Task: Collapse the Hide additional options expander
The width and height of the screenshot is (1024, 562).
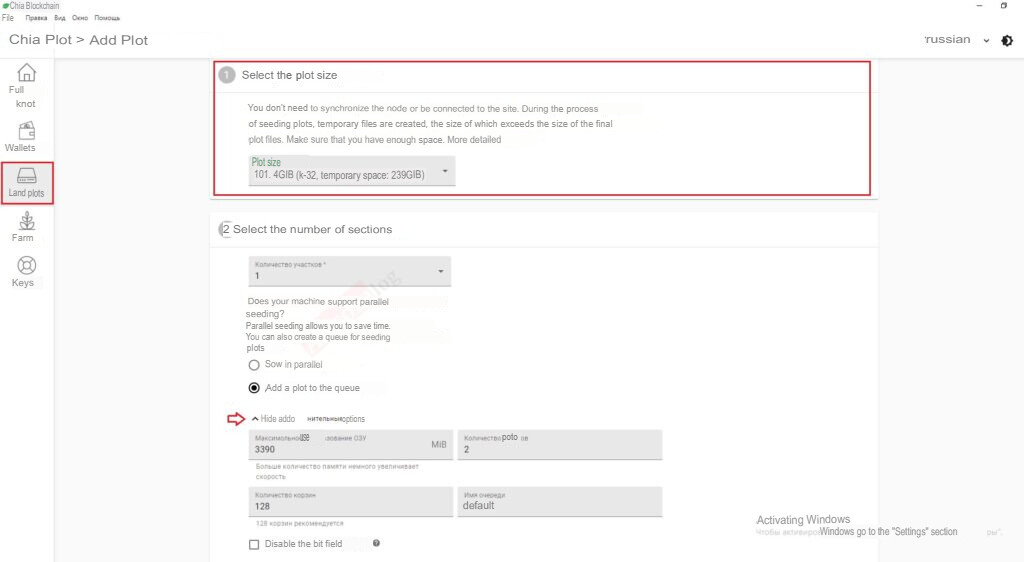Action: (275, 418)
